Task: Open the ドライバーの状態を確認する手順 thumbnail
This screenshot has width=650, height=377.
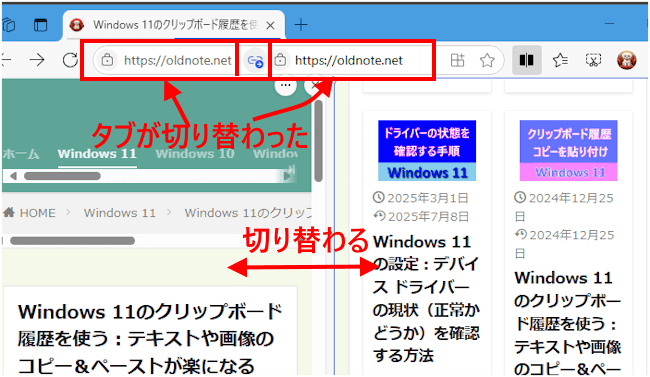Action: click(x=427, y=151)
